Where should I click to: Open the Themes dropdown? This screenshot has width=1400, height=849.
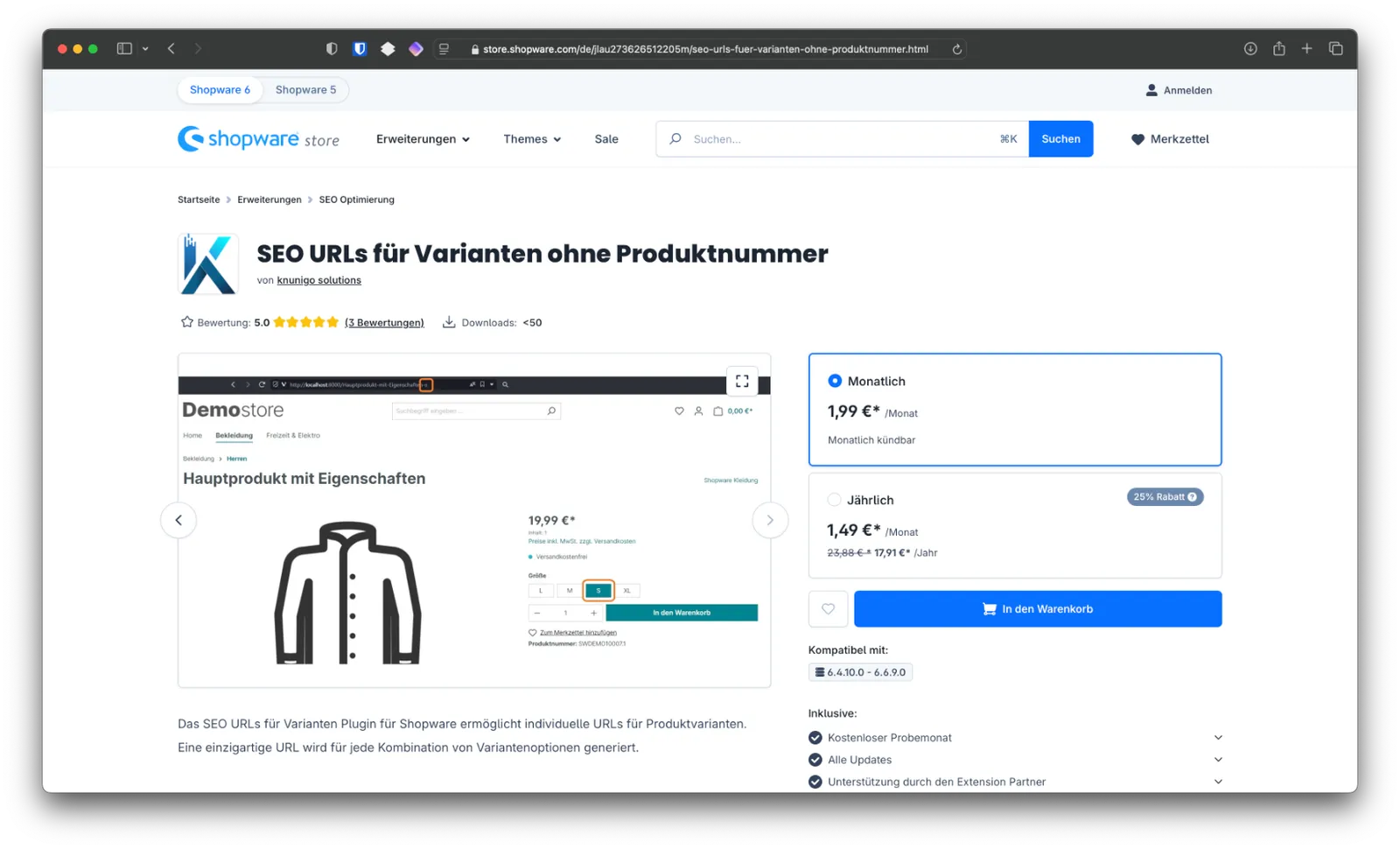pyautogui.click(x=531, y=138)
